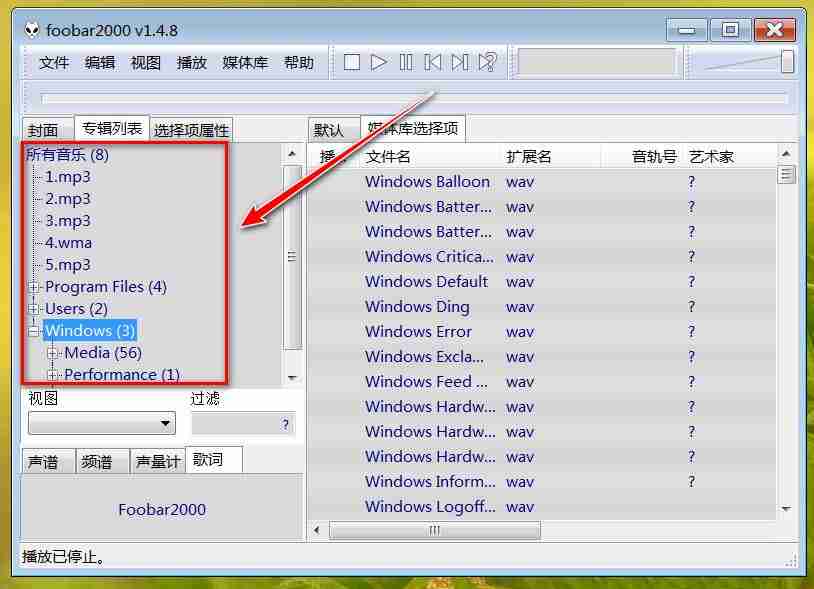Expand the Media (56) folder

pyautogui.click(x=52, y=353)
